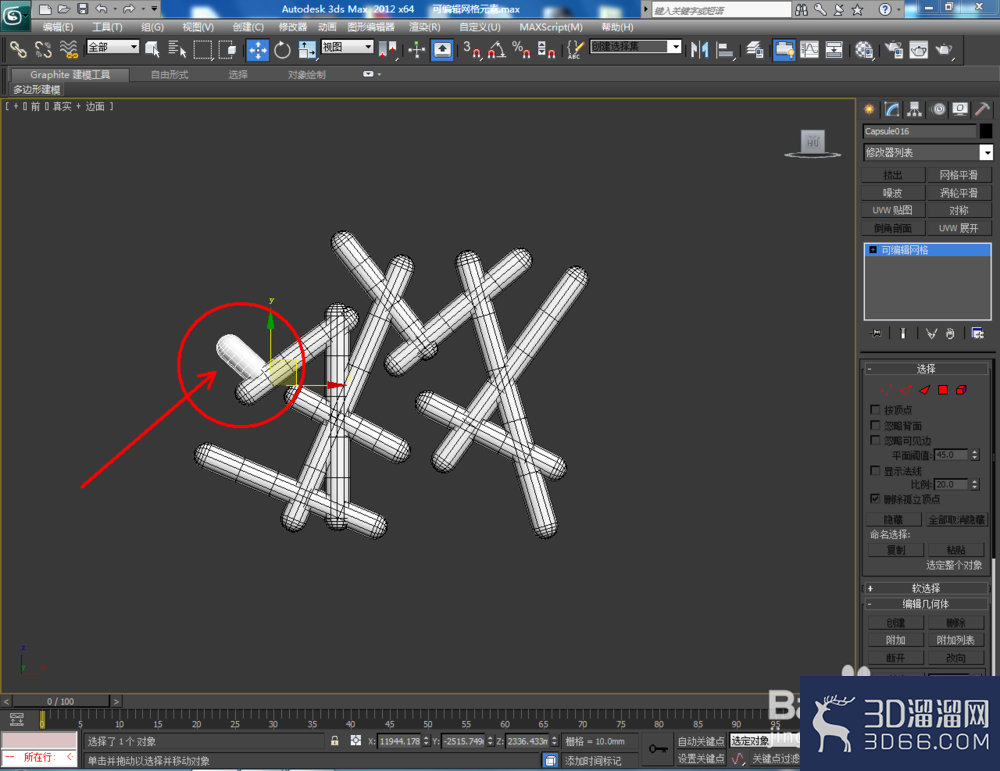Click Use Pivot Point Center icon

pyautogui.click(x=387, y=50)
